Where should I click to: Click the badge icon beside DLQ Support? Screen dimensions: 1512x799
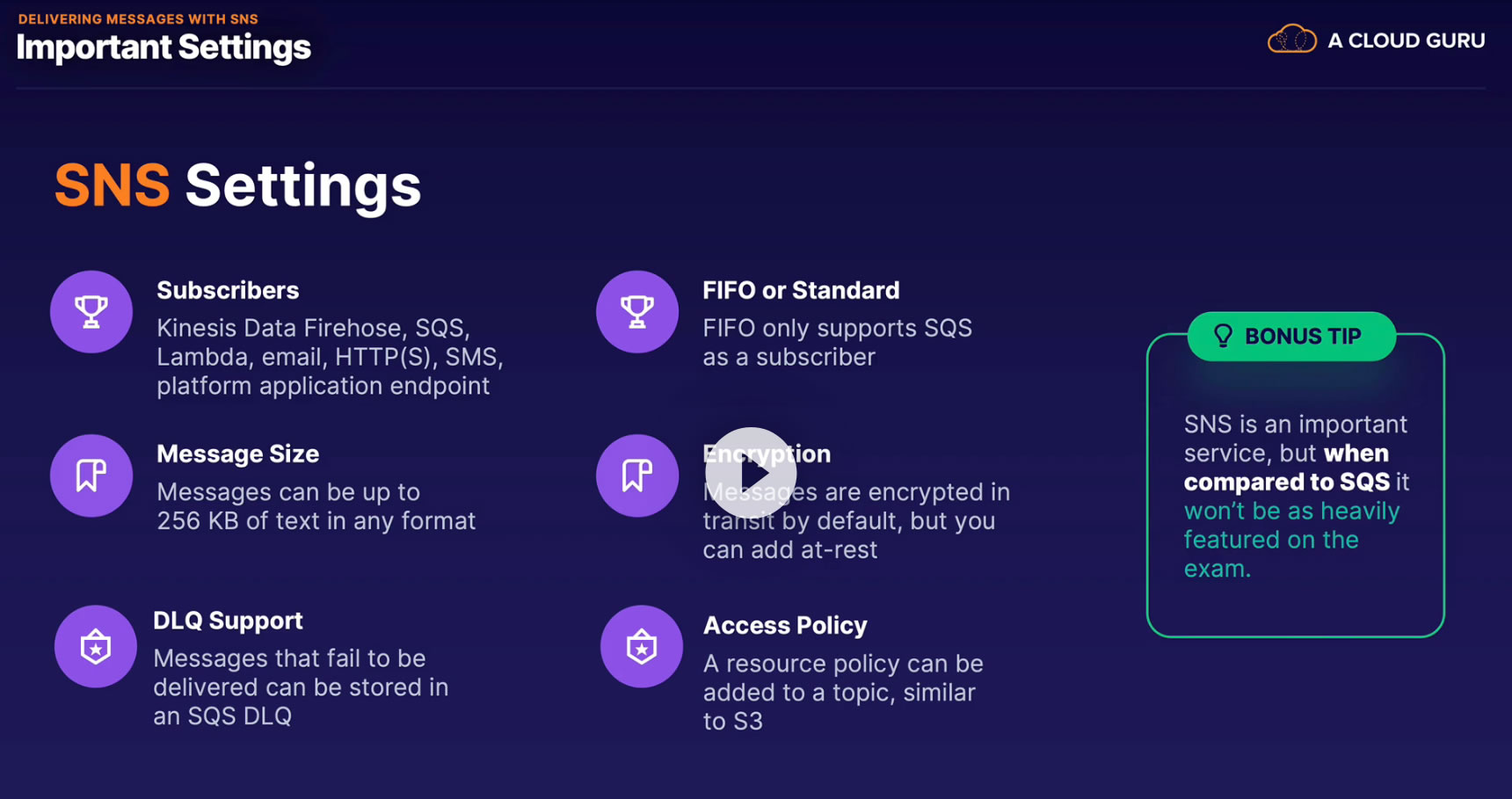tap(96, 647)
